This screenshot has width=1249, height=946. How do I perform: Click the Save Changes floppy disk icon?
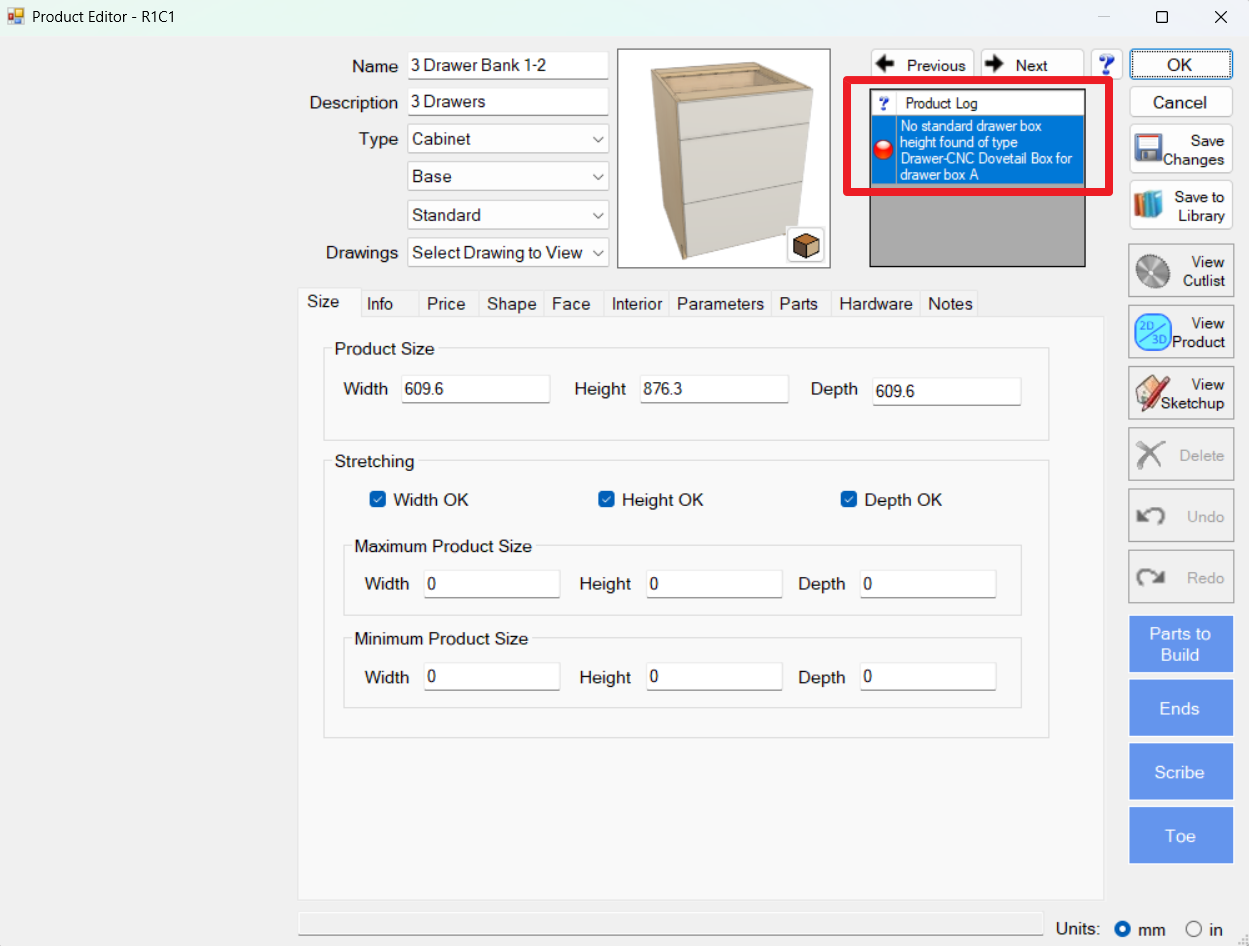[1149, 149]
